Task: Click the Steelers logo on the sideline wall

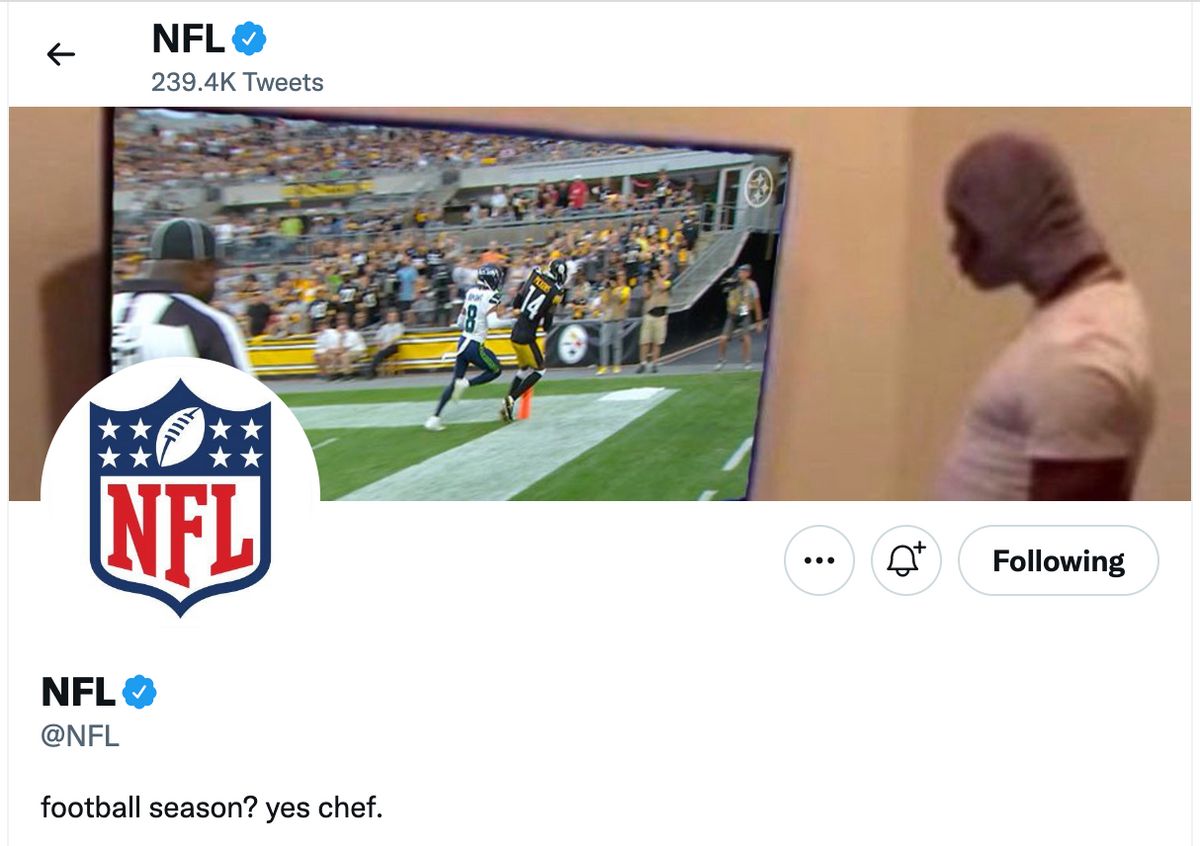Action: point(573,344)
